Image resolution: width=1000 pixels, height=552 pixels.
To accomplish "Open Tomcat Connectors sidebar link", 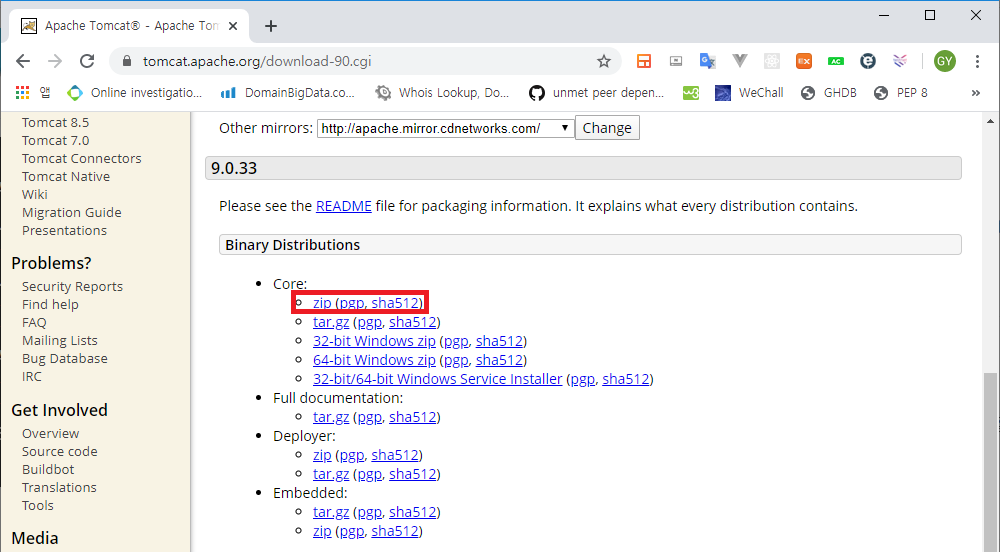I will 82,158.
